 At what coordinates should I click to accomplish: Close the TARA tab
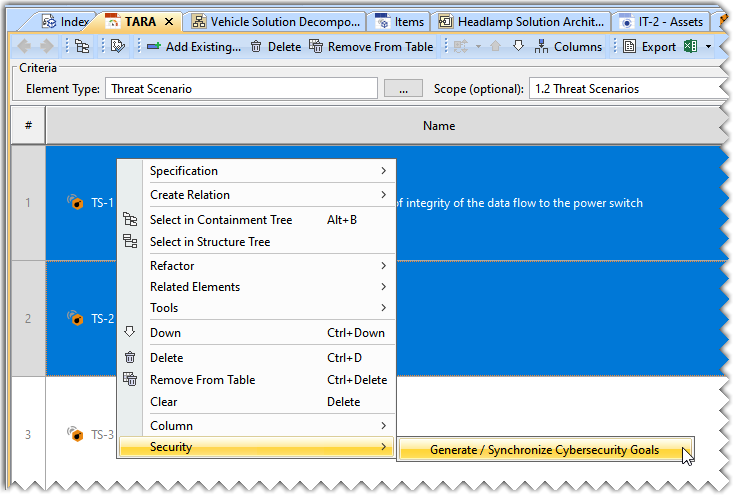(168, 21)
